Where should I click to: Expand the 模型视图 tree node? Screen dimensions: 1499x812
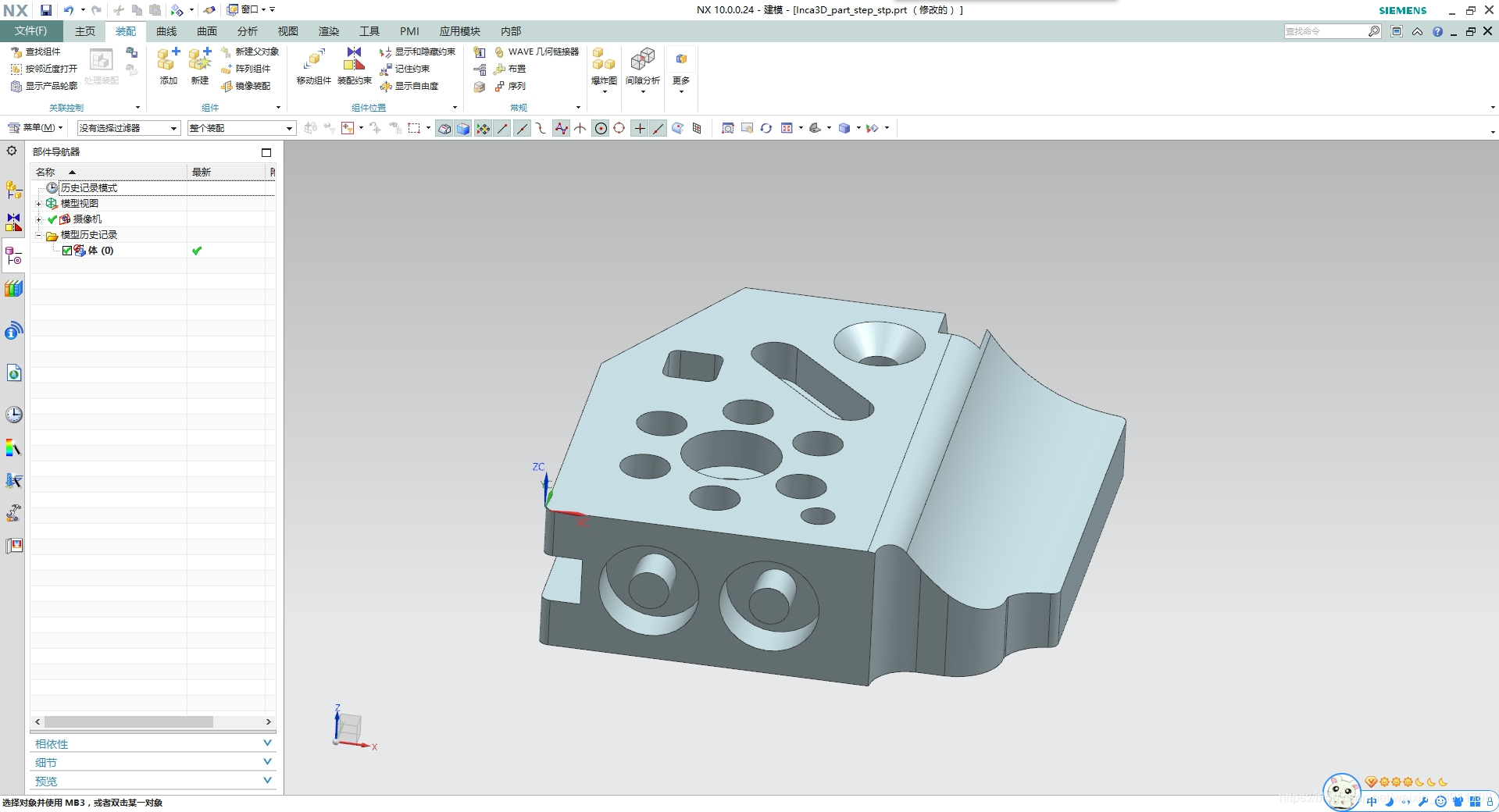(38, 204)
